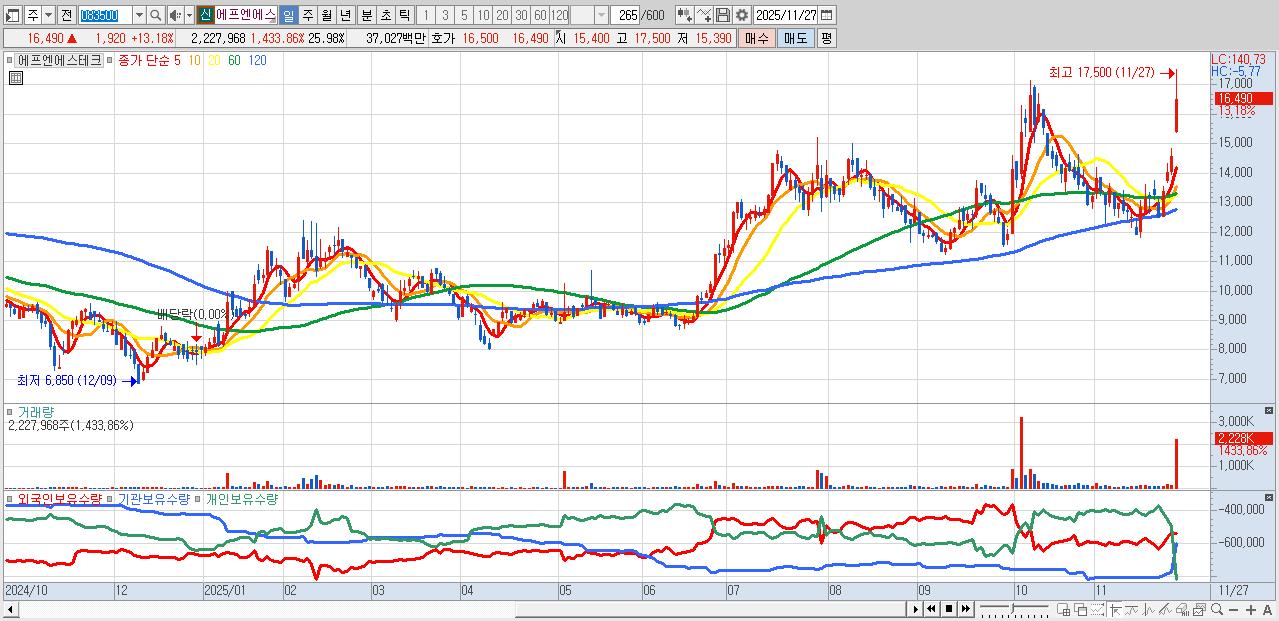Open the interval combo dropdown after 120
This screenshot has width=1279, height=621.
click(600, 15)
